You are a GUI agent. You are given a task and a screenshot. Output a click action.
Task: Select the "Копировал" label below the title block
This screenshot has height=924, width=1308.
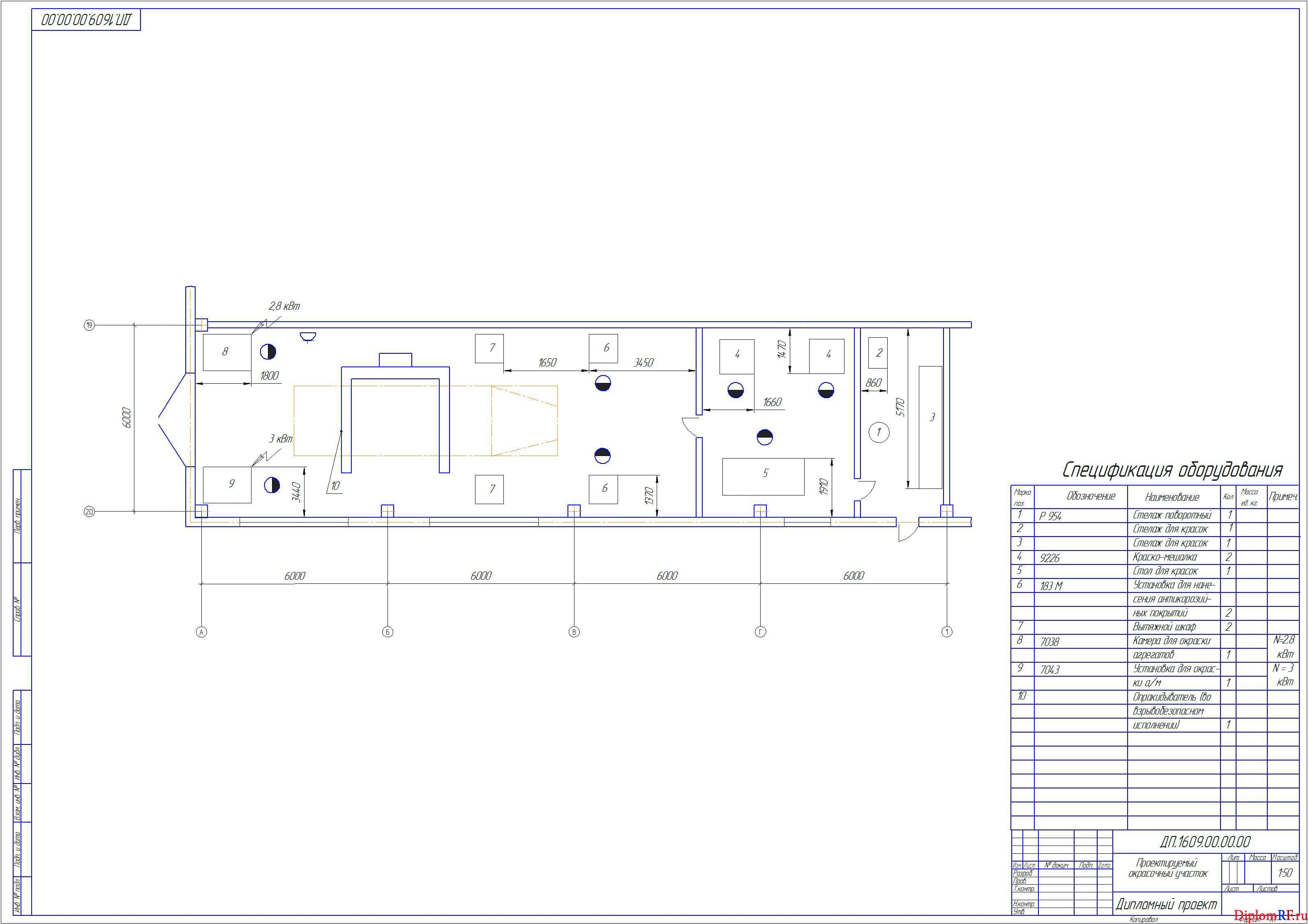(x=1144, y=919)
